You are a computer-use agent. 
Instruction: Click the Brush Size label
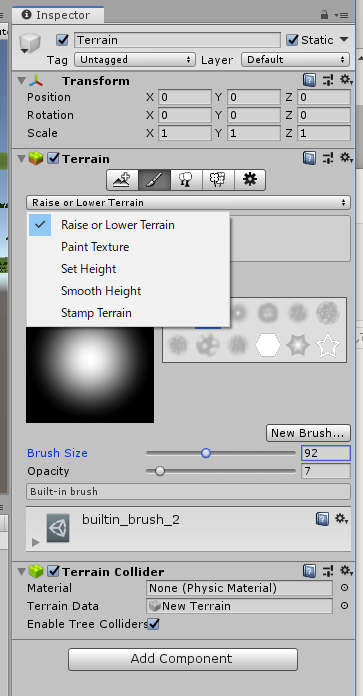(57, 453)
